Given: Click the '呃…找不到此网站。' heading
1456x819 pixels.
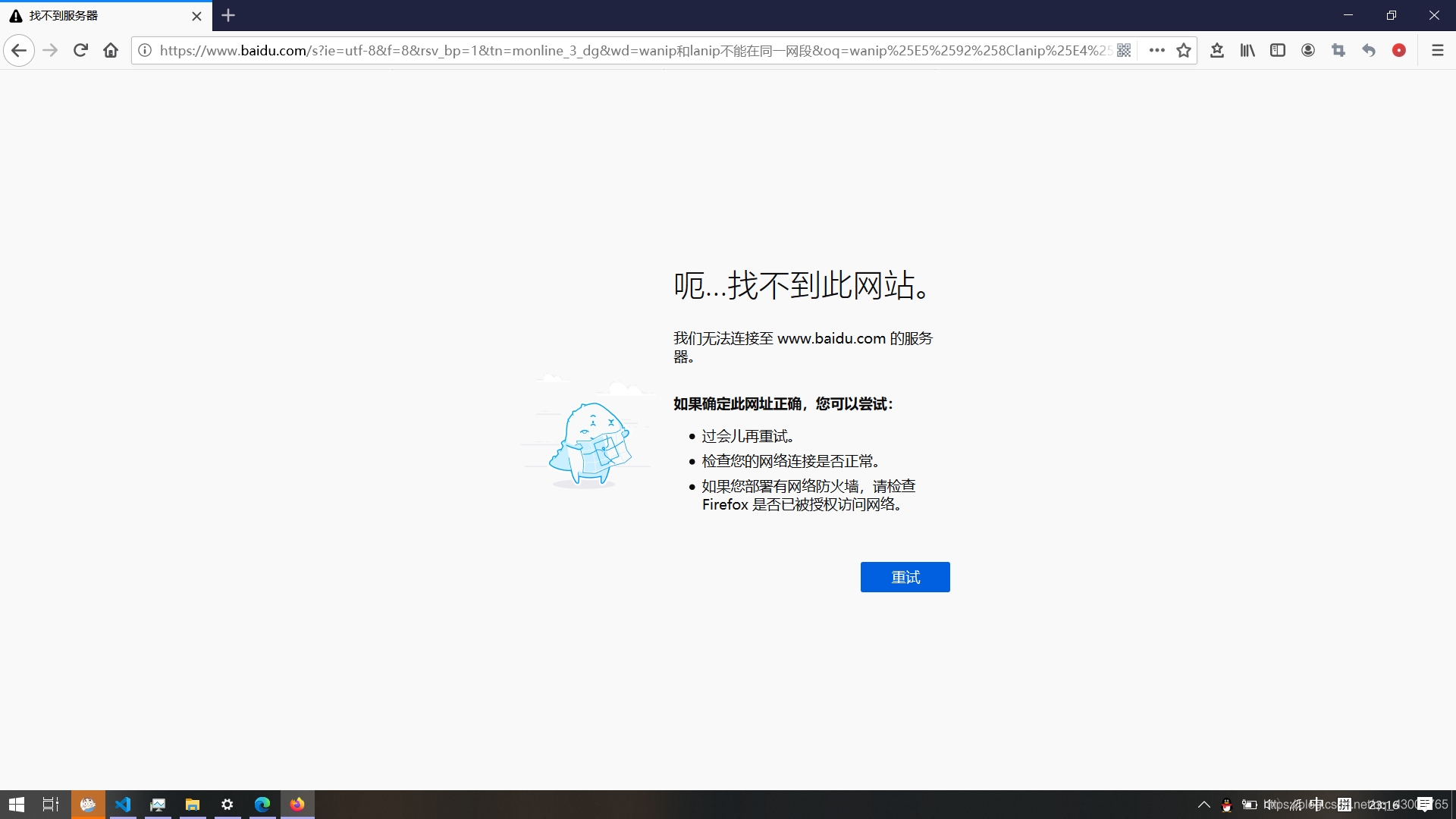Looking at the screenshot, I should tap(802, 286).
